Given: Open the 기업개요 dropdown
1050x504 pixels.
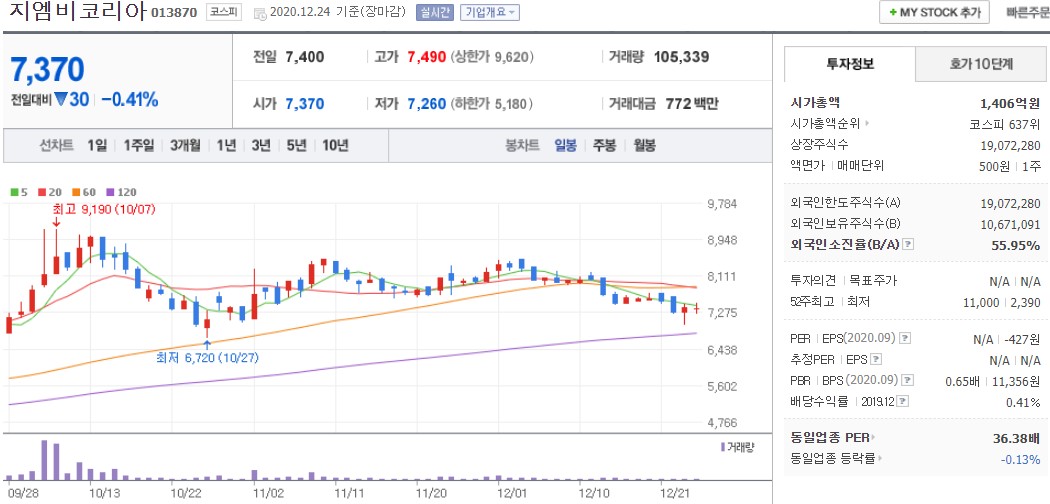Looking at the screenshot, I should pos(489,12).
